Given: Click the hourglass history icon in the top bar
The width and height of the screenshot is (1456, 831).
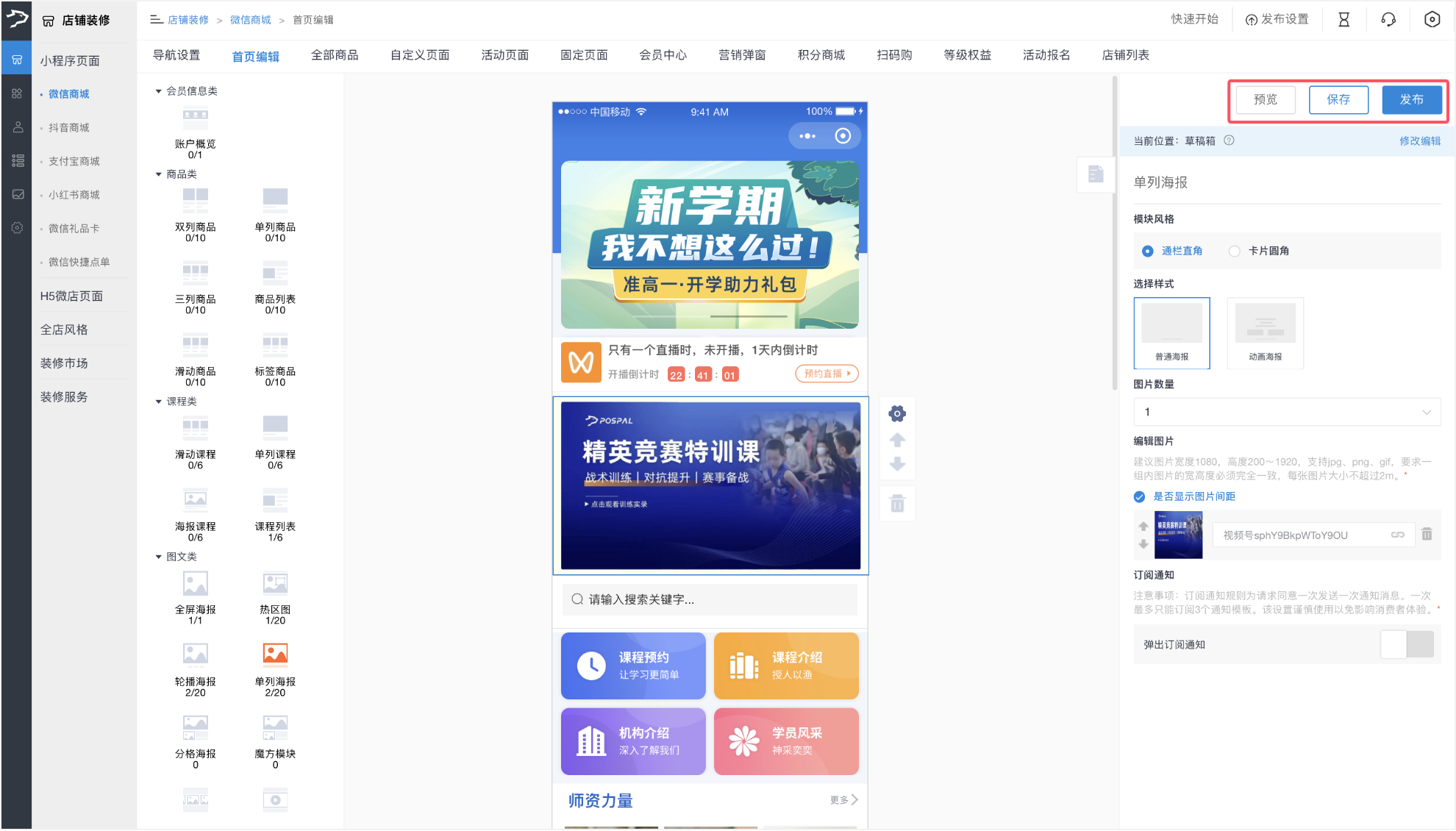Looking at the screenshot, I should tap(1343, 20).
